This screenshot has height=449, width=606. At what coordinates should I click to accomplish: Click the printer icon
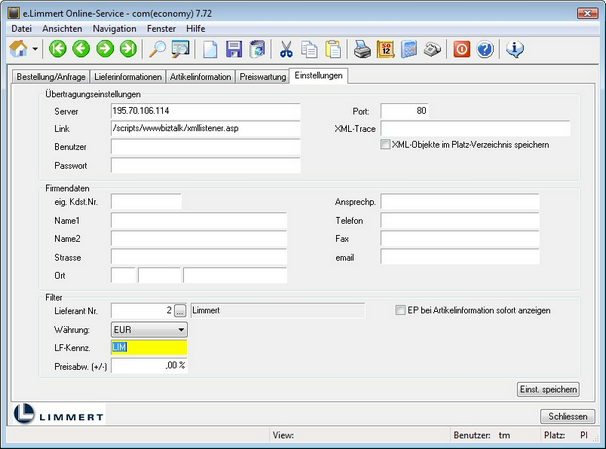(x=363, y=49)
